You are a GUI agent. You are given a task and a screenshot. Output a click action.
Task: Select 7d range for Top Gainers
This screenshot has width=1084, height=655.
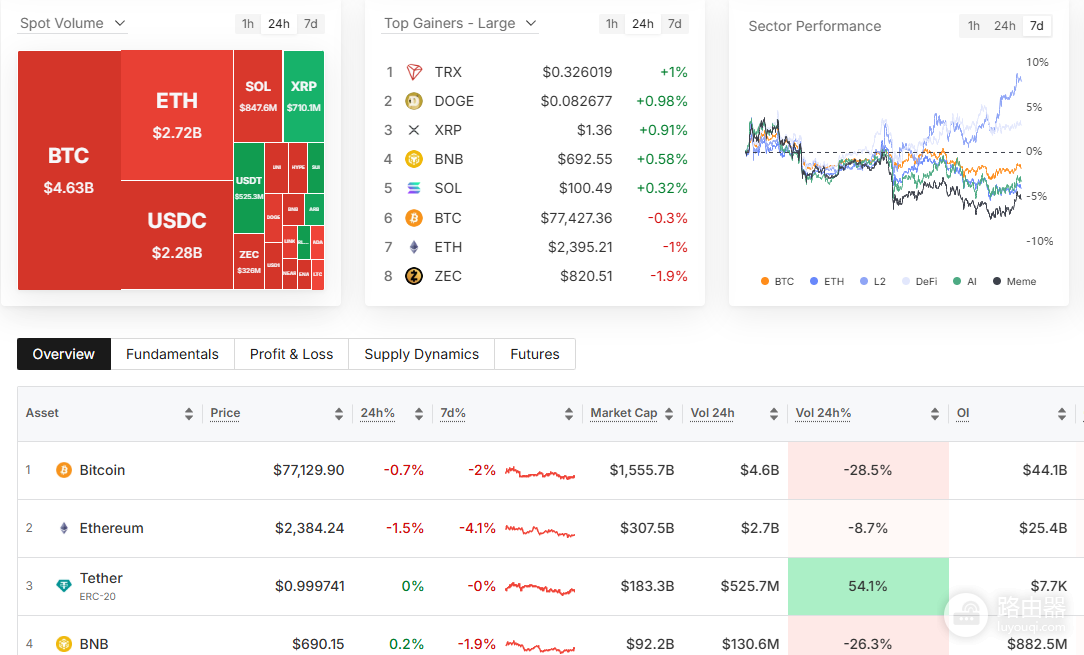tap(675, 24)
